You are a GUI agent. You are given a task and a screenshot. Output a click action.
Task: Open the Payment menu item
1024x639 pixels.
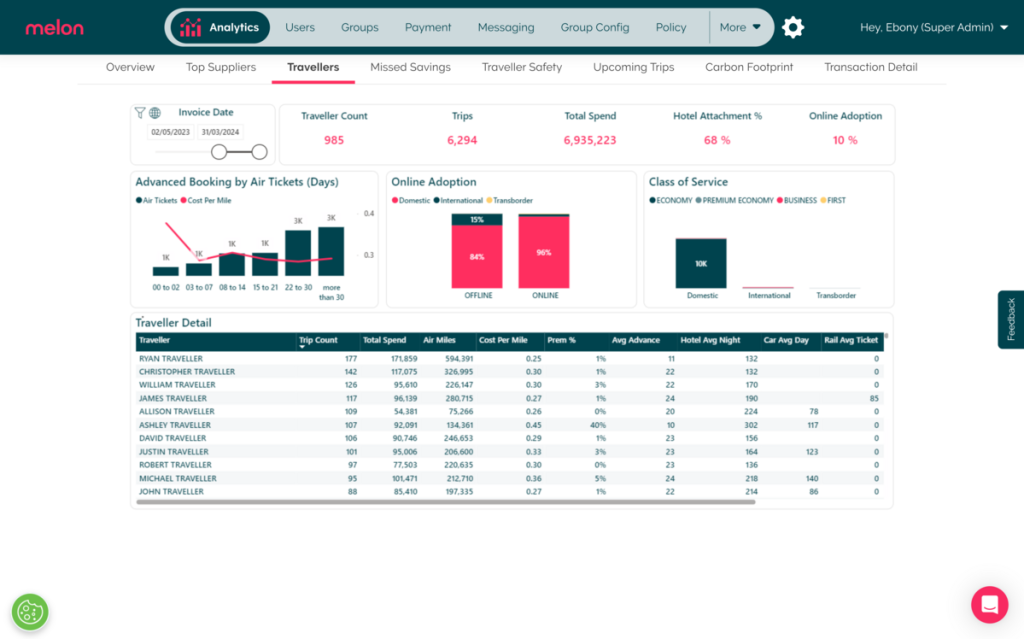click(428, 27)
